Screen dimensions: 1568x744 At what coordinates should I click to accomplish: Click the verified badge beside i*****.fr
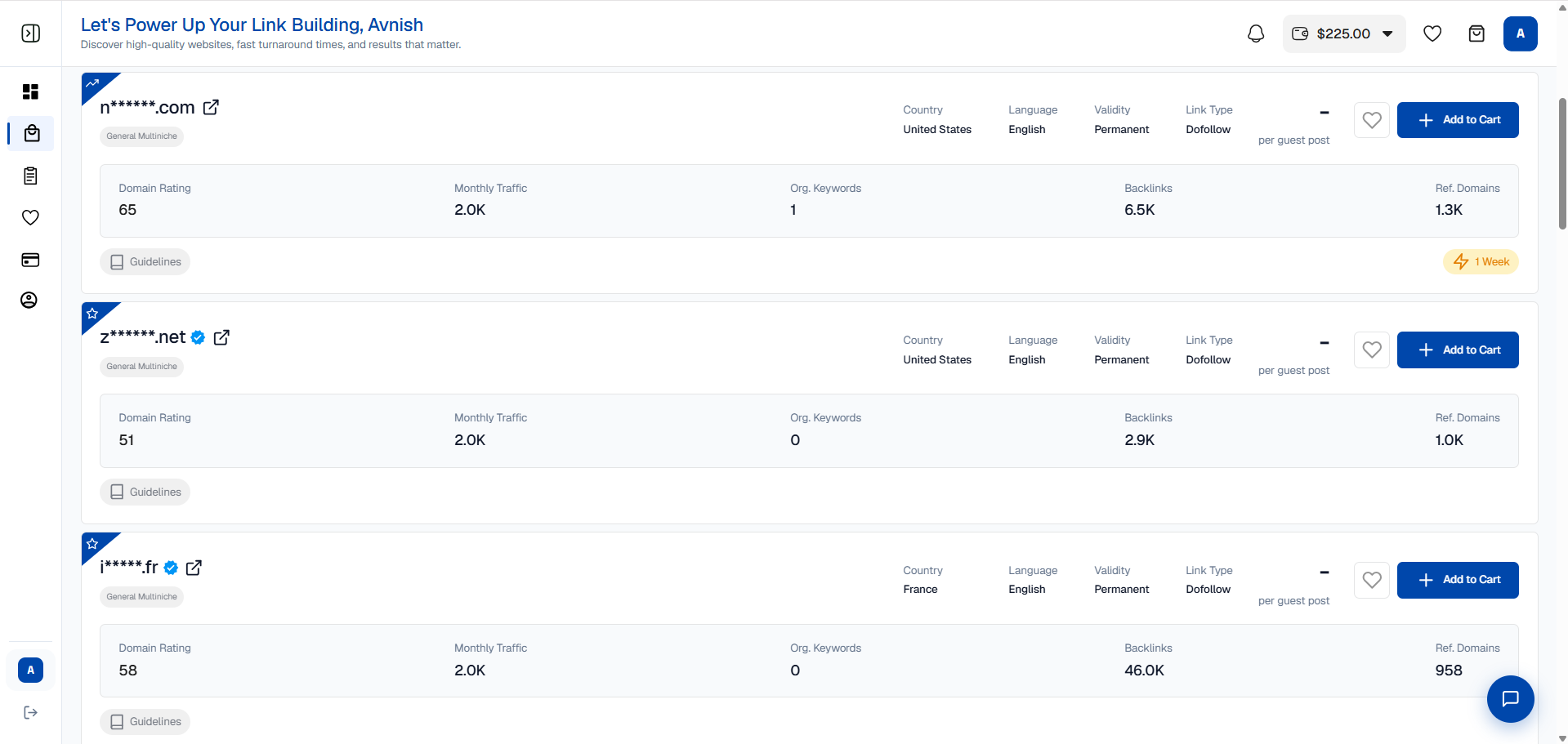click(171, 568)
